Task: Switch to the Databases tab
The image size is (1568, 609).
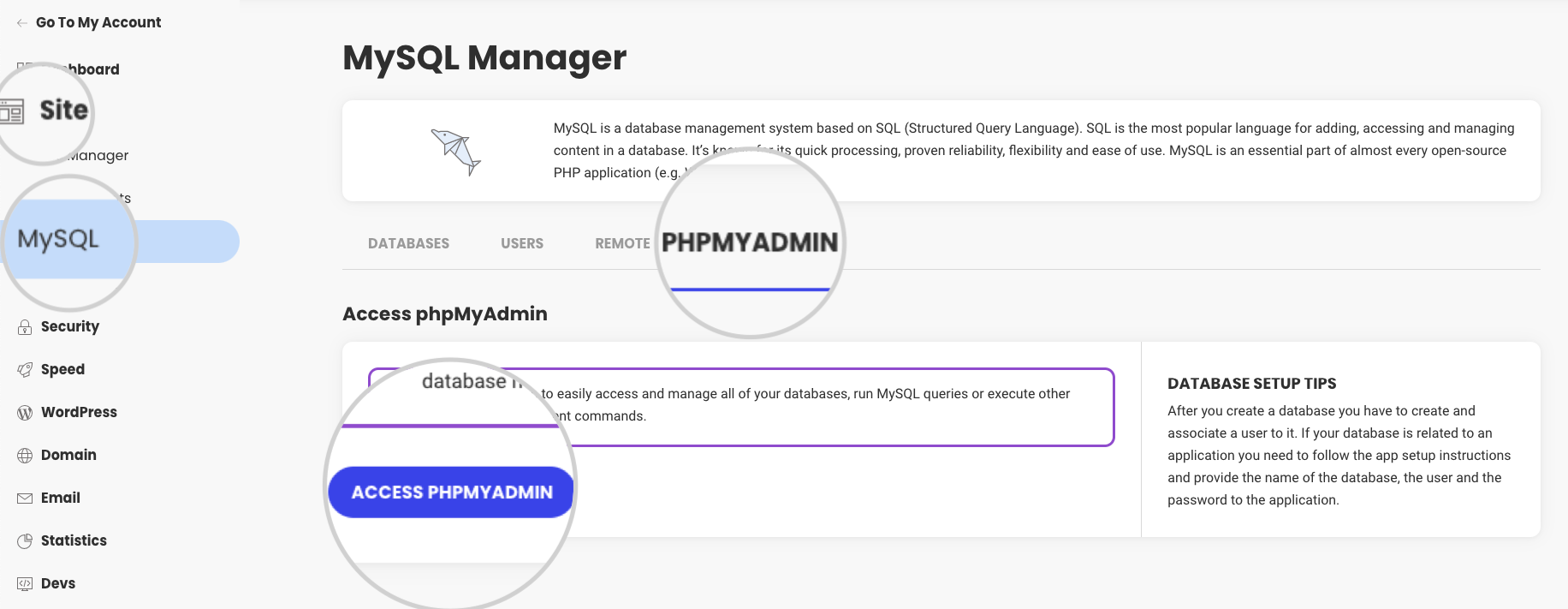Action: 408,243
